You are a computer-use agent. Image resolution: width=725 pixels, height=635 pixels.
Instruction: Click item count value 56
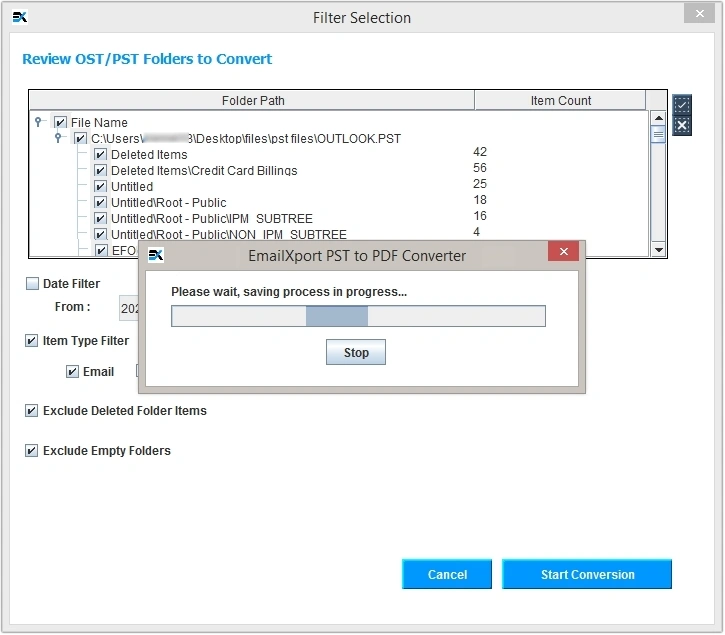point(479,167)
